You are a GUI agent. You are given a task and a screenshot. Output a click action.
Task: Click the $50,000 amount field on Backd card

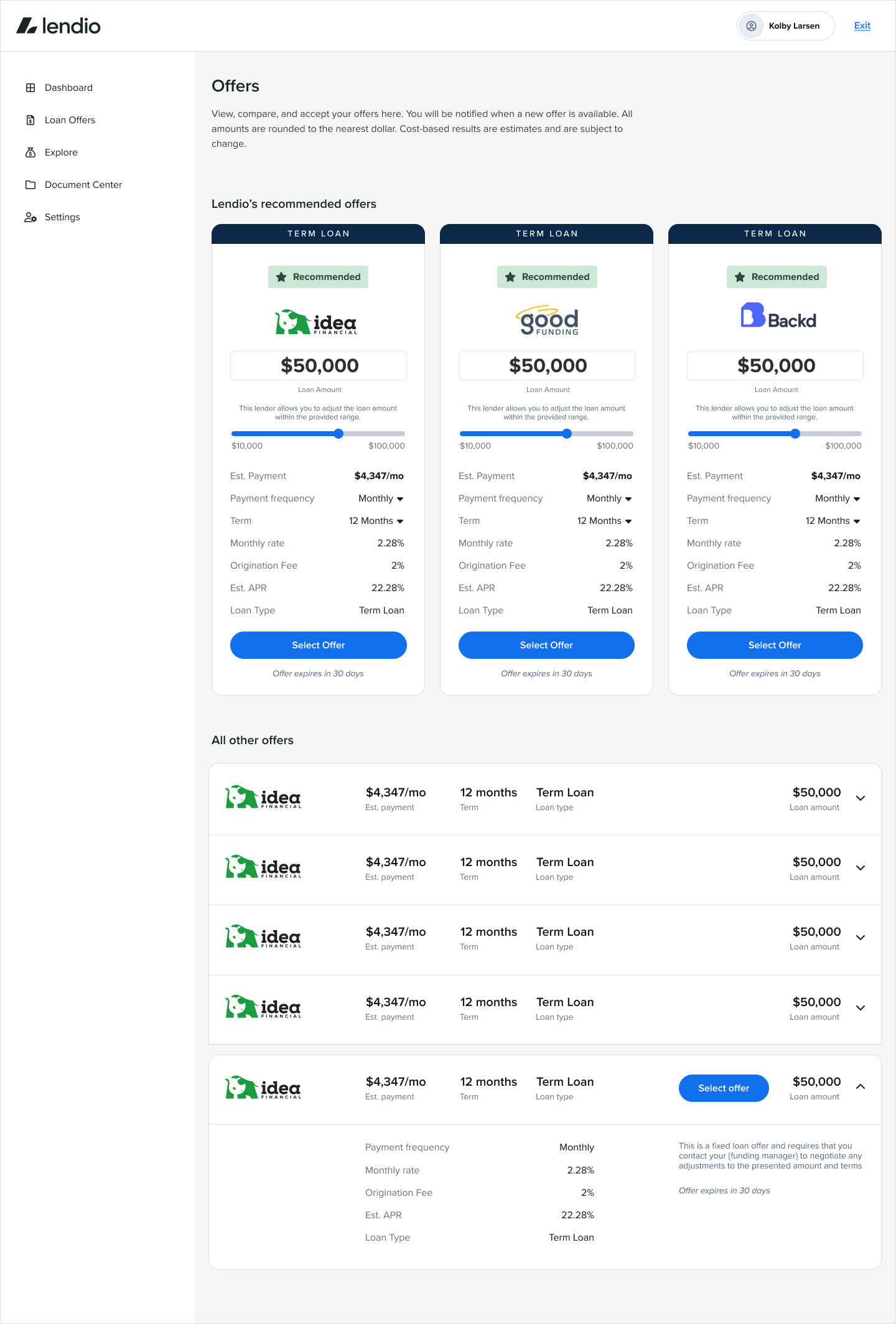click(775, 366)
